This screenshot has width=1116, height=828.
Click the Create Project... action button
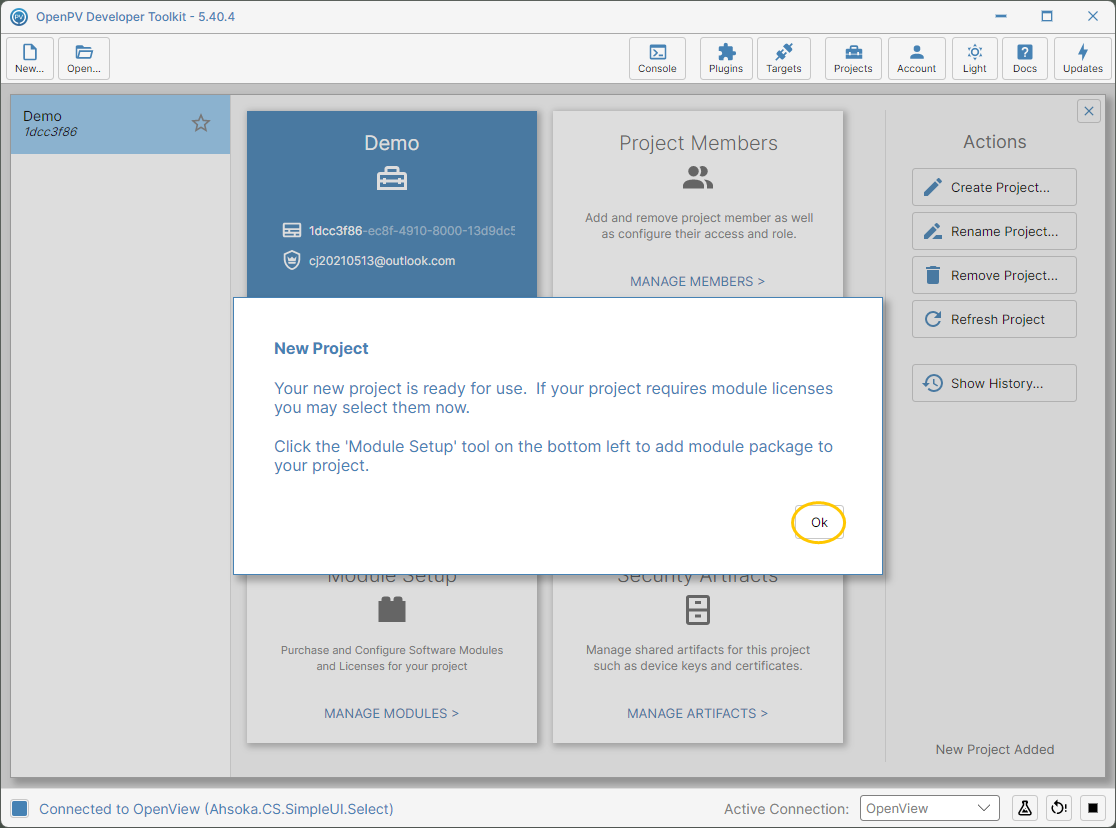coord(994,187)
